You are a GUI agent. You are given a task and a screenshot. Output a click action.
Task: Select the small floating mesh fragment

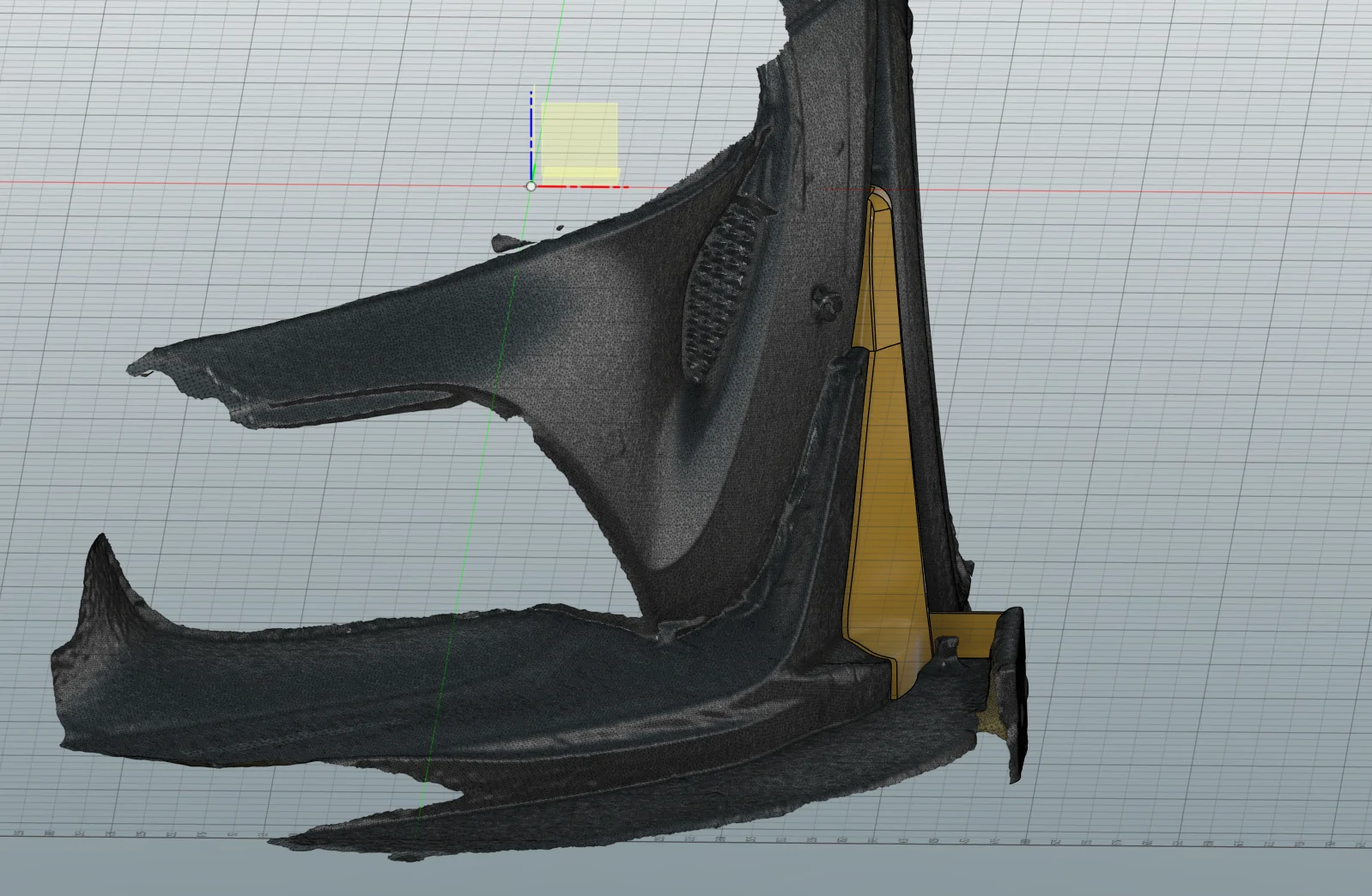point(509,243)
